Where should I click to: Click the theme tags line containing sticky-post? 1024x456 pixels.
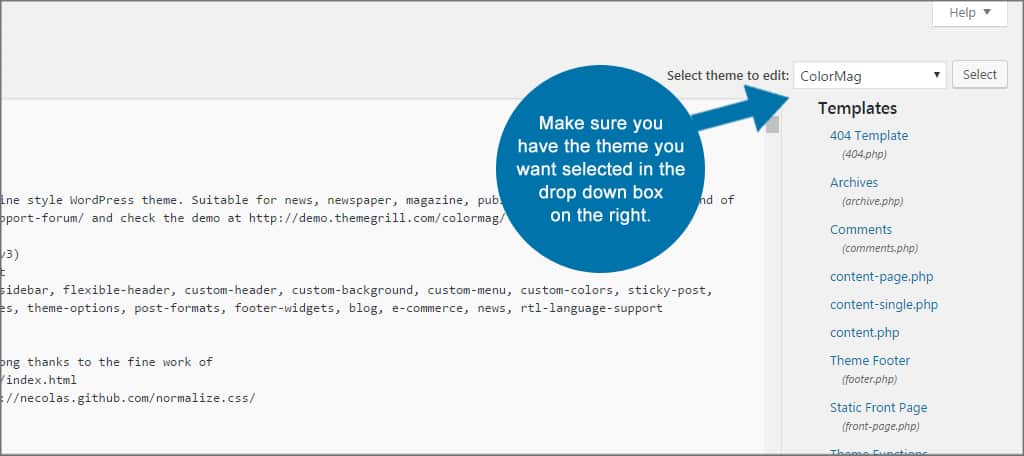click(x=350, y=290)
